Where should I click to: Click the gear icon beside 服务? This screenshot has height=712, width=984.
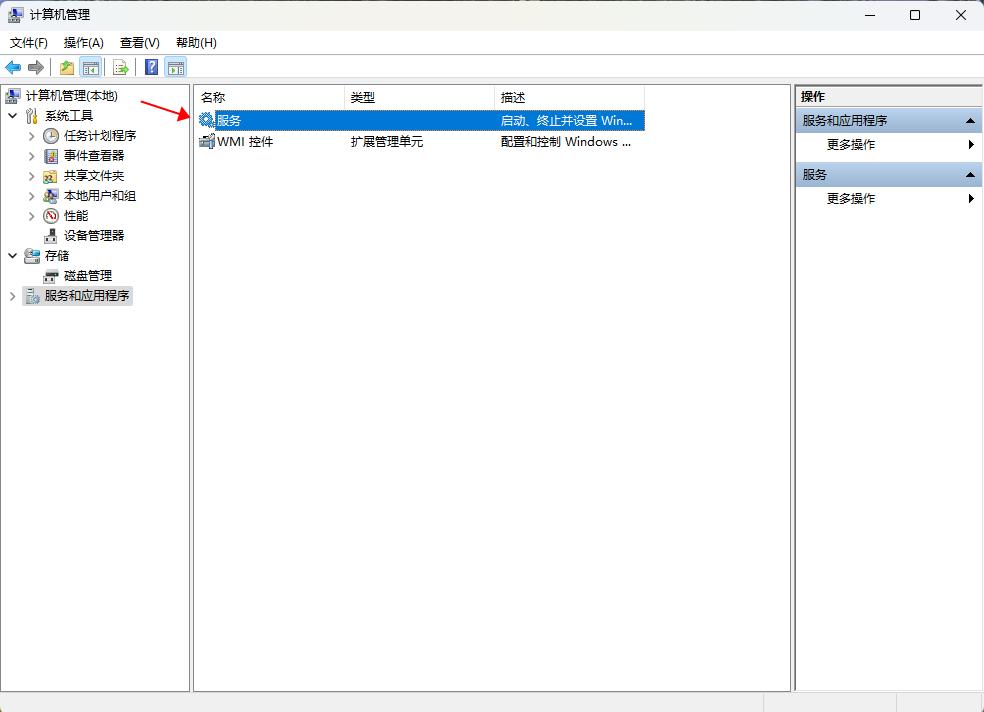point(206,119)
